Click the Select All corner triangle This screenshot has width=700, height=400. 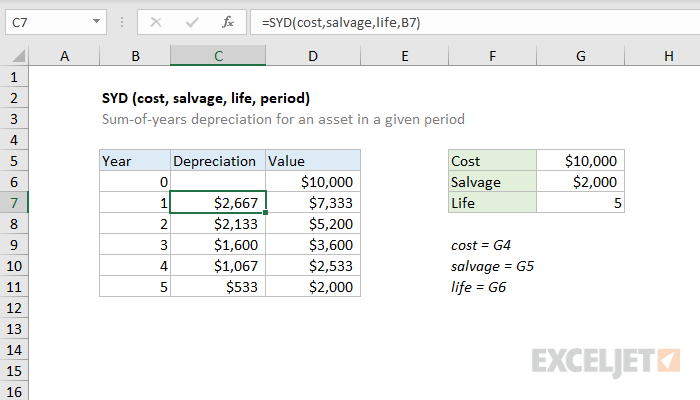coord(18,56)
